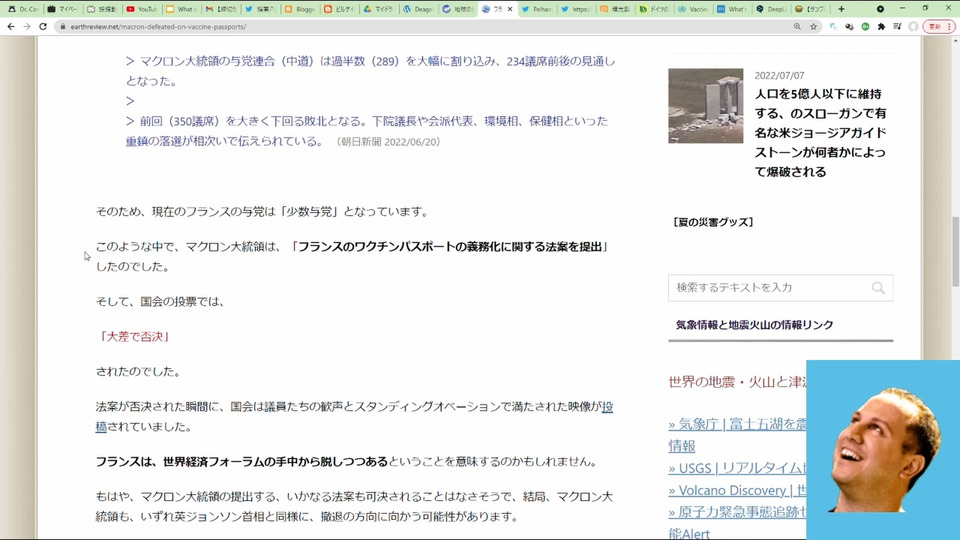Reload the current page
The image size is (960, 540).
click(43, 26)
